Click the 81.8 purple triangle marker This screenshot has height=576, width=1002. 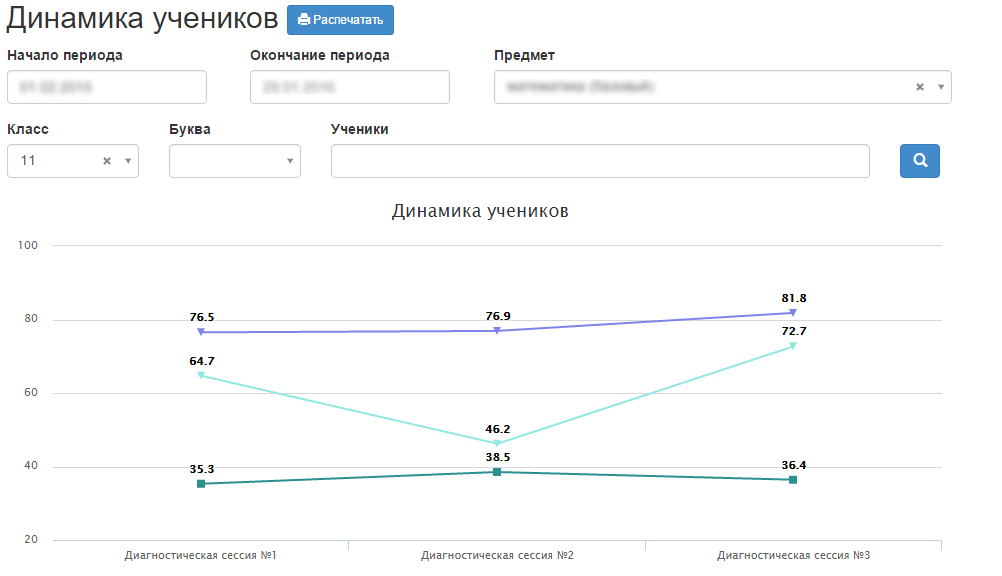tap(793, 313)
